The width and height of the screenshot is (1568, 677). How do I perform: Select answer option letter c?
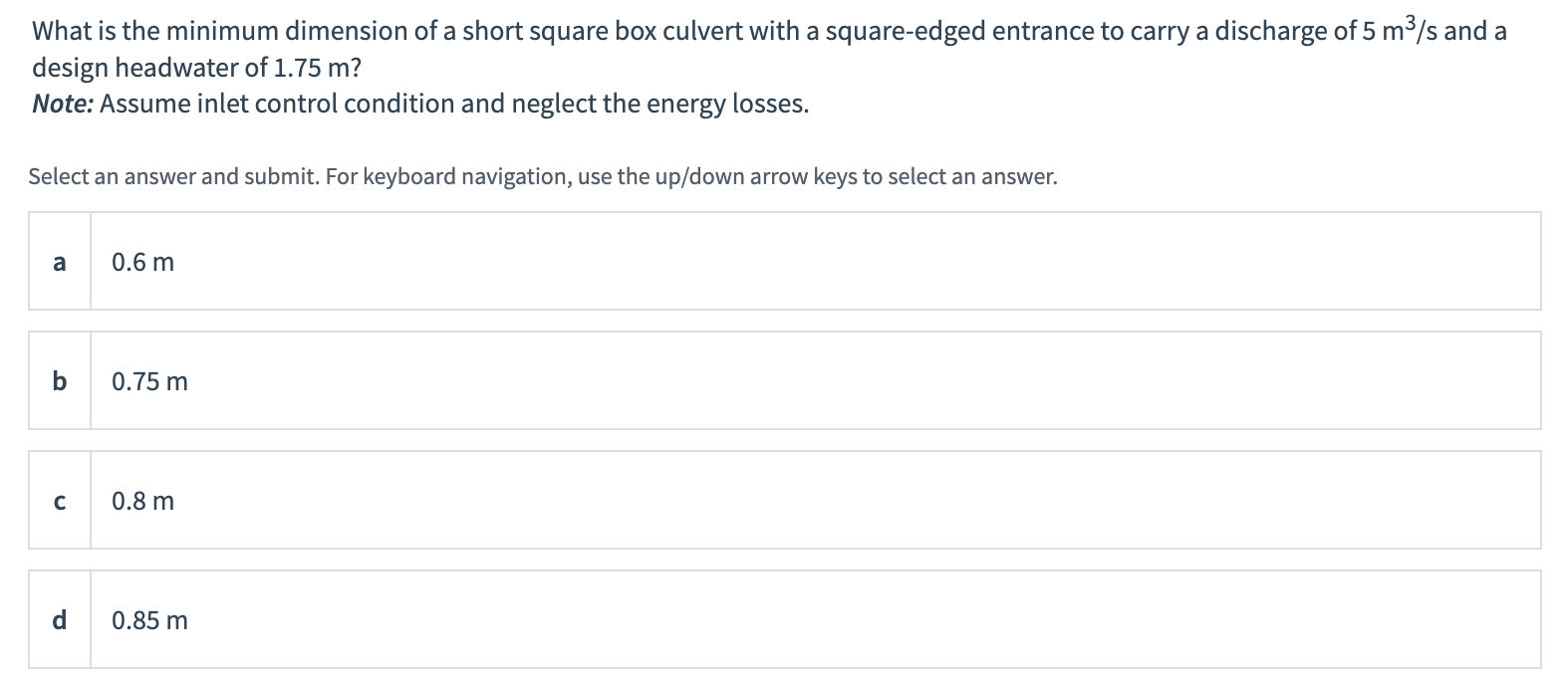pyautogui.click(x=60, y=501)
